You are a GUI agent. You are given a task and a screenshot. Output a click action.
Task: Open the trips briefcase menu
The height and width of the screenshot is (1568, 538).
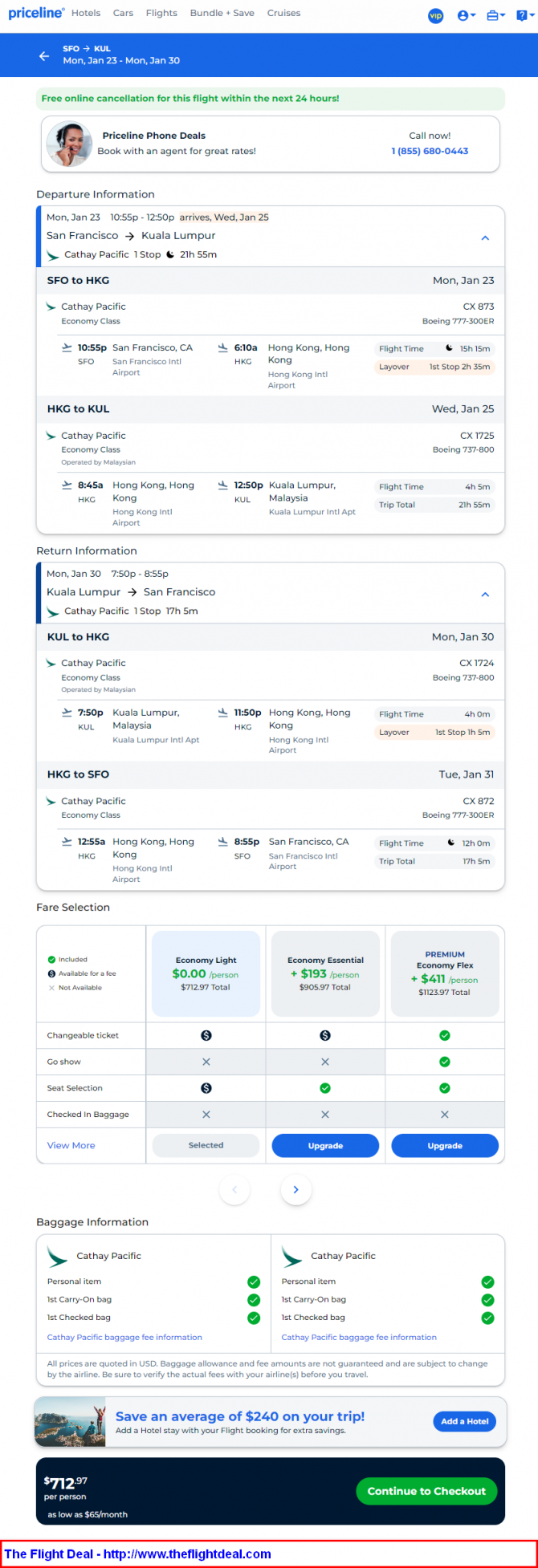[x=495, y=15]
